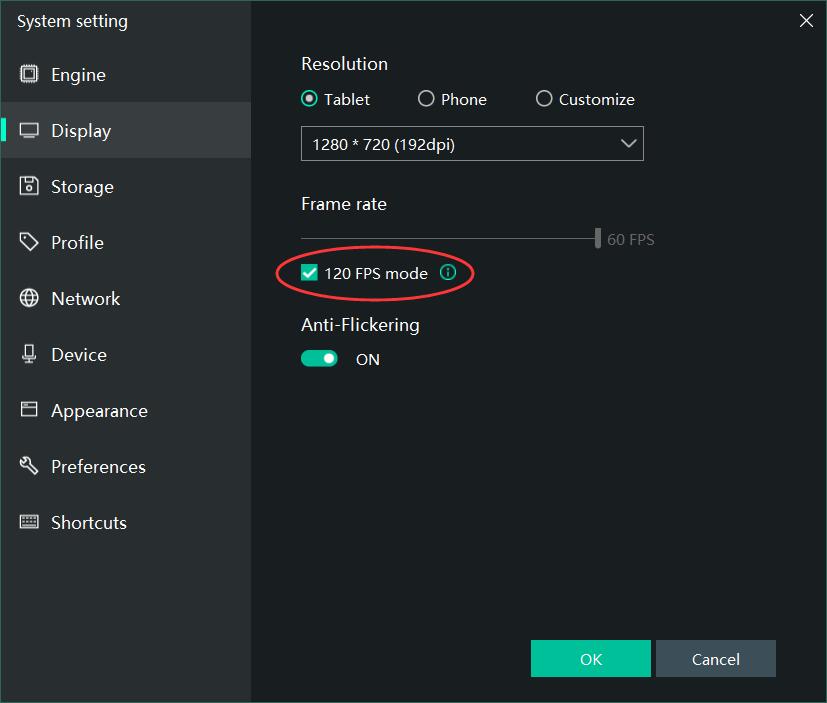Turn off the Anti-Flickering switch
This screenshot has width=827, height=703.
coord(320,359)
